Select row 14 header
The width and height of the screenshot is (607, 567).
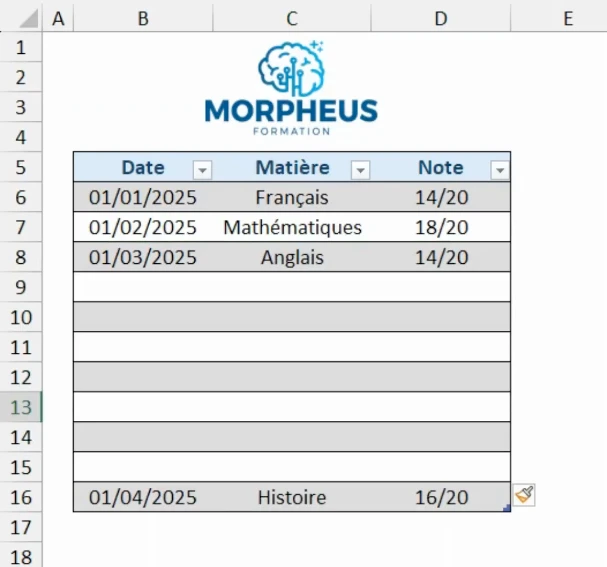click(x=21, y=437)
